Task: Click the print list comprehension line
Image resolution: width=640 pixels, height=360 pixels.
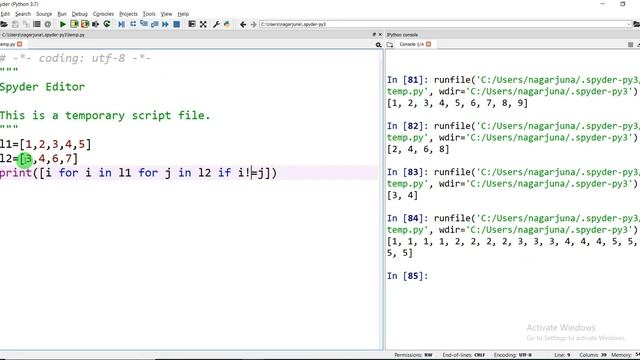Action: pos(138,173)
